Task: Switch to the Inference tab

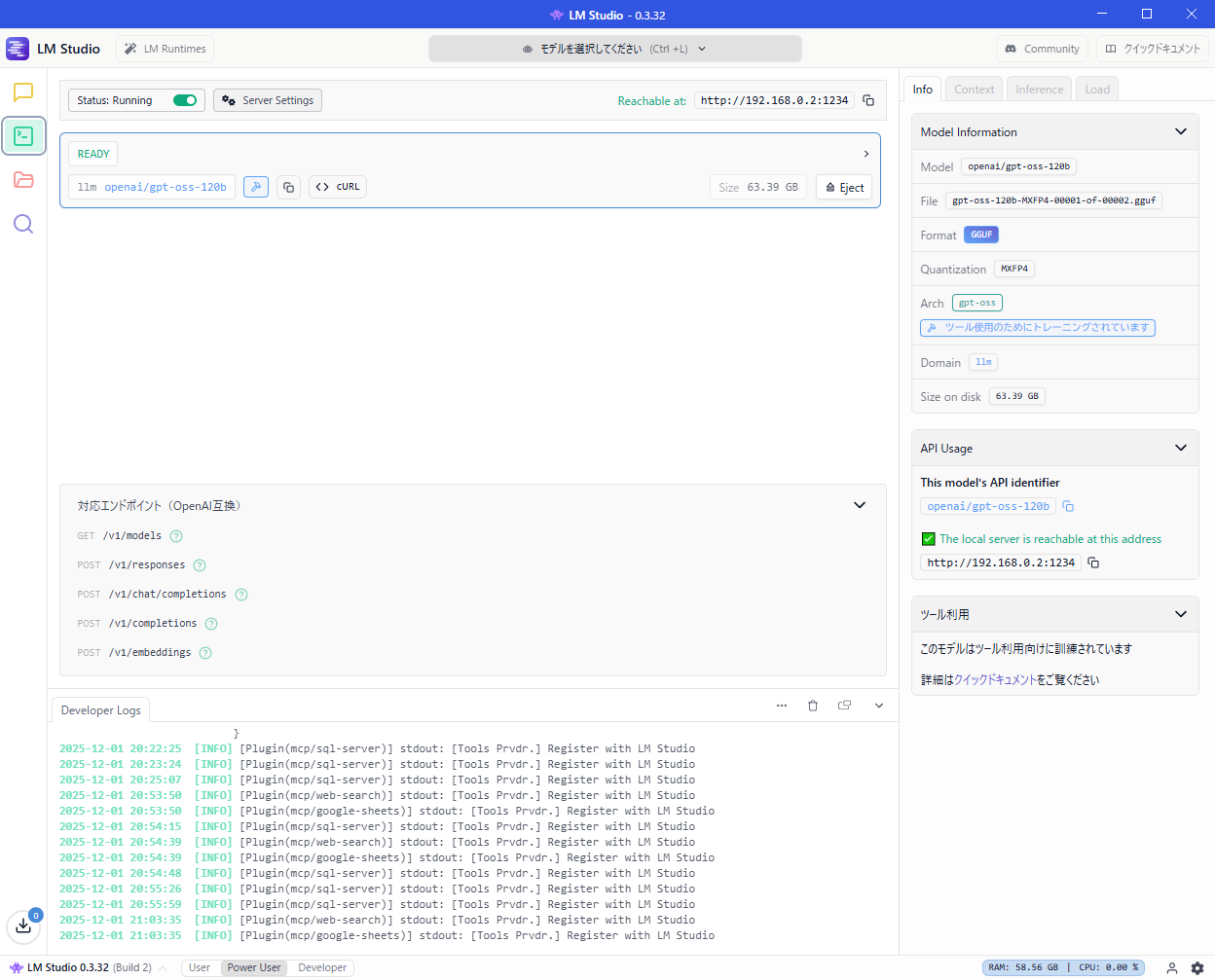Action: [1039, 89]
